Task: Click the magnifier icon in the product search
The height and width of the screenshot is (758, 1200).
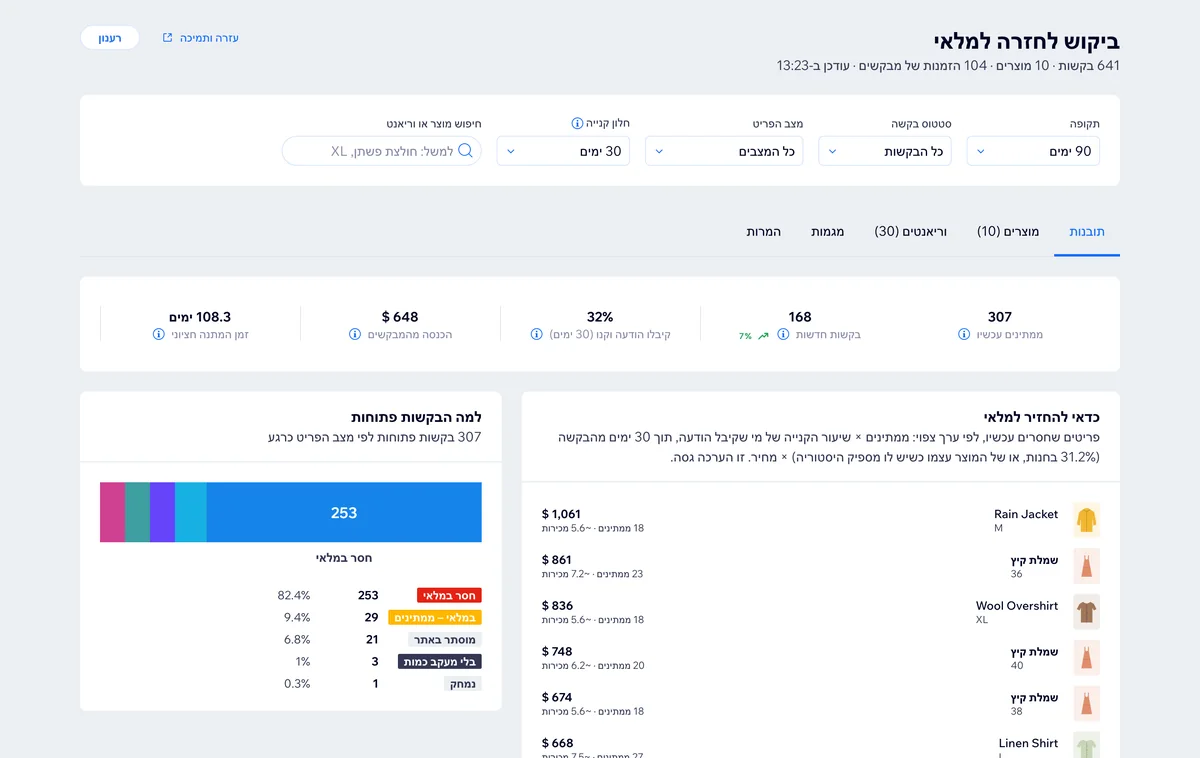Action: coord(466,151)
